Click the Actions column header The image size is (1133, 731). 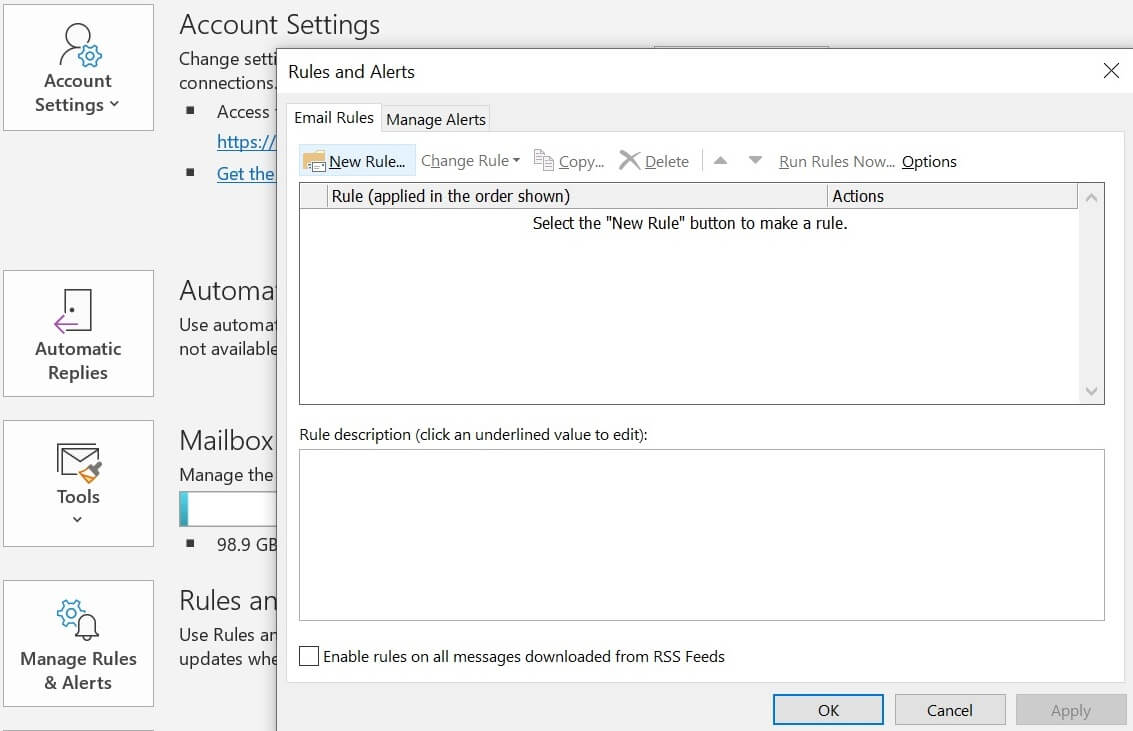pos(952,196)
